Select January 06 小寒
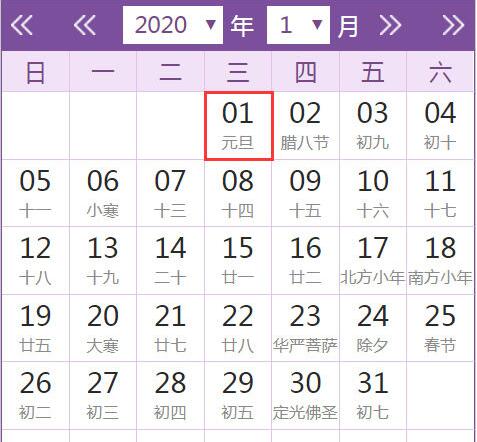The image size is (477, 442). pyautogui.click(x=103, y=194)
